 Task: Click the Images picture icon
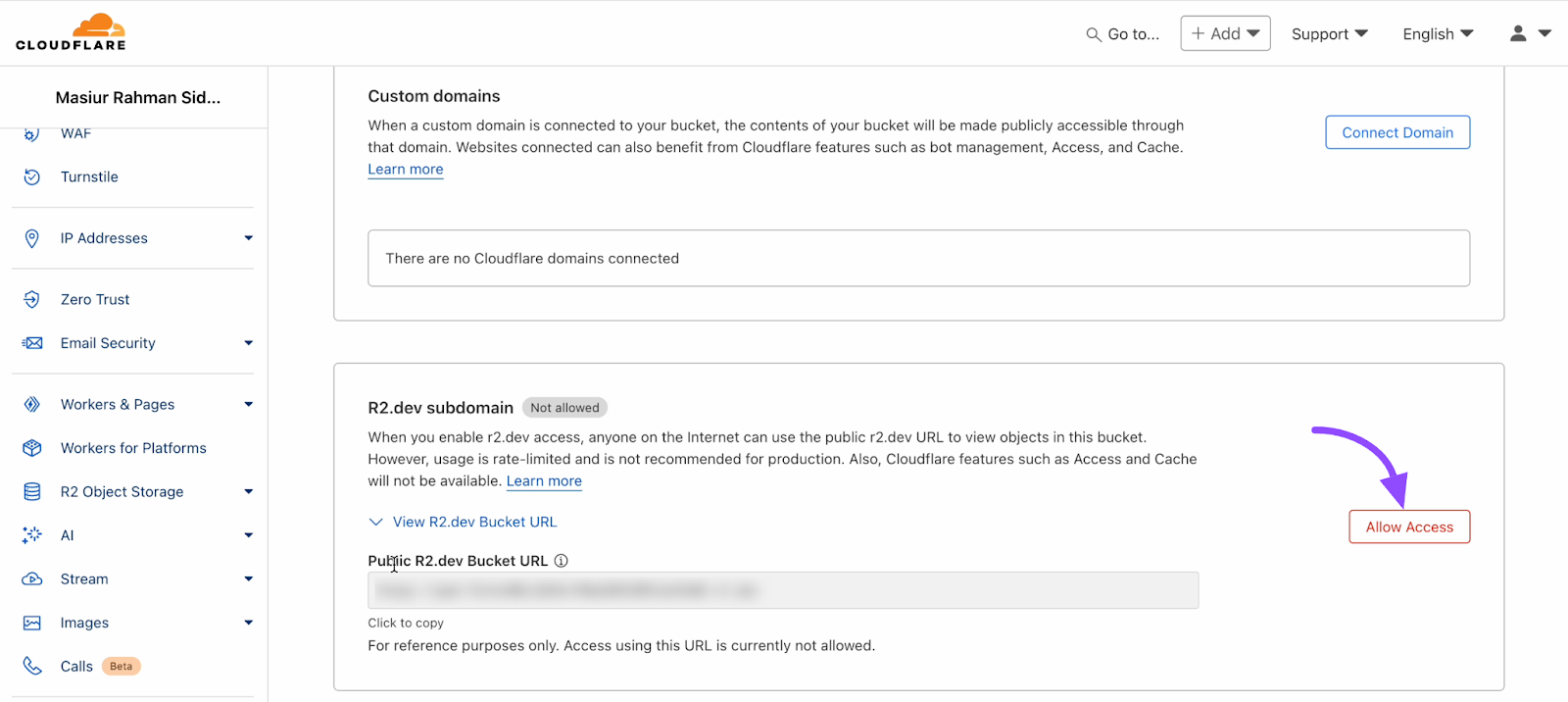click(32, 623)
